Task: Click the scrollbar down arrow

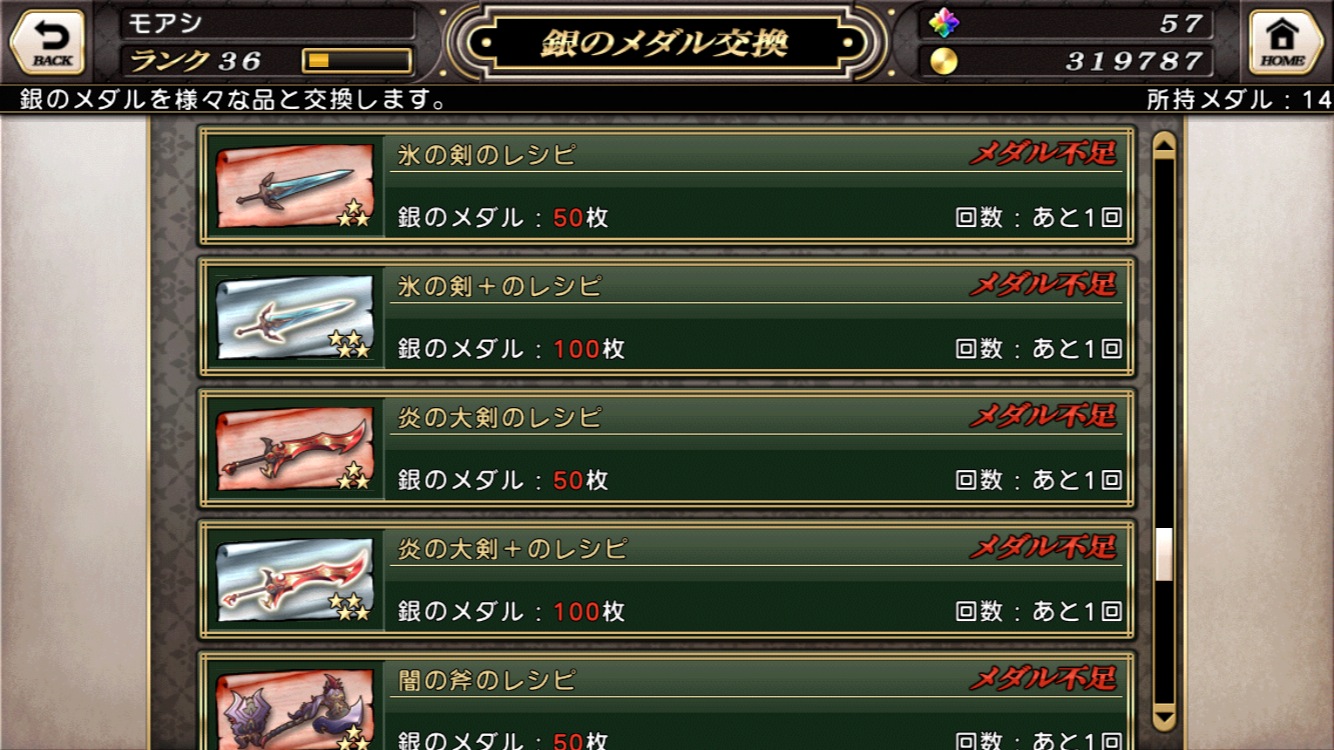Action: tap(1164, 718)
